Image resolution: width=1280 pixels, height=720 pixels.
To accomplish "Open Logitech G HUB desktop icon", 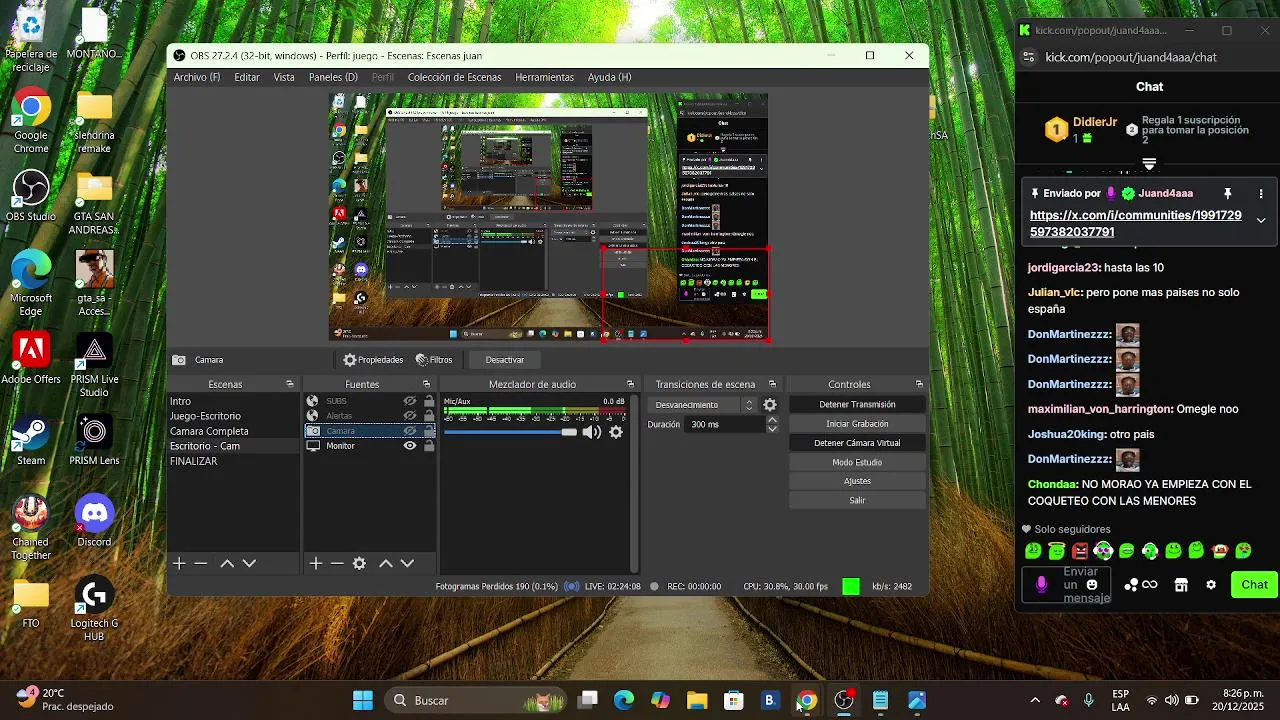I will point(94,609).
